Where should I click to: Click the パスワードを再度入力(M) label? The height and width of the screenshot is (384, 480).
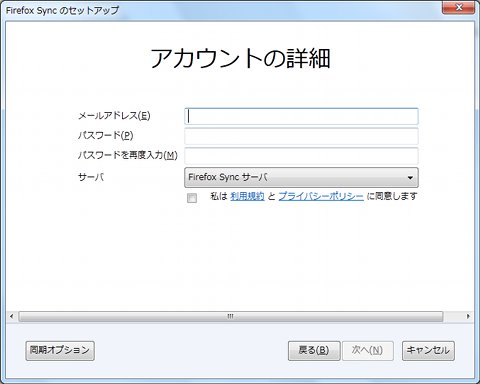click(128, 155)
